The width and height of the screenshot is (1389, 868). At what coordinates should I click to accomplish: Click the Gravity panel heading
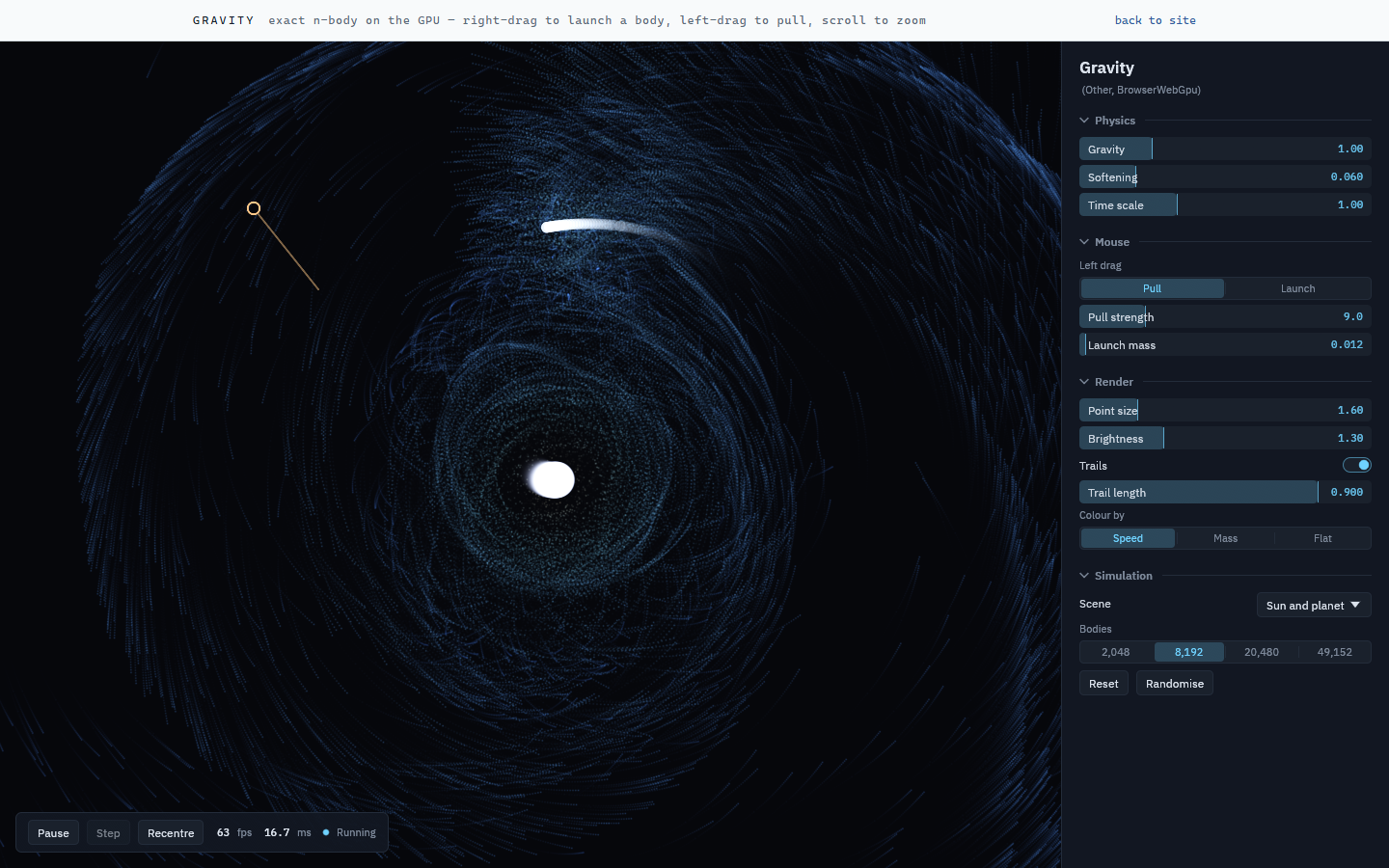coord(1106,68)
